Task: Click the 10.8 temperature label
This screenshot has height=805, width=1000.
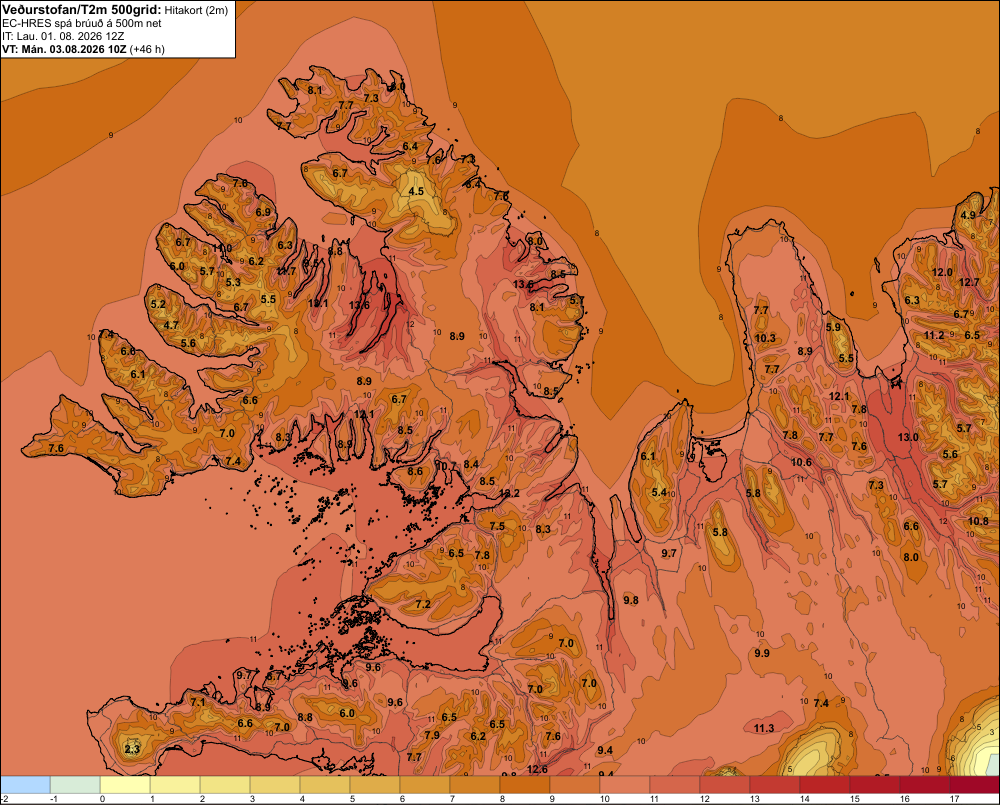Action: [x=978, y=521]
